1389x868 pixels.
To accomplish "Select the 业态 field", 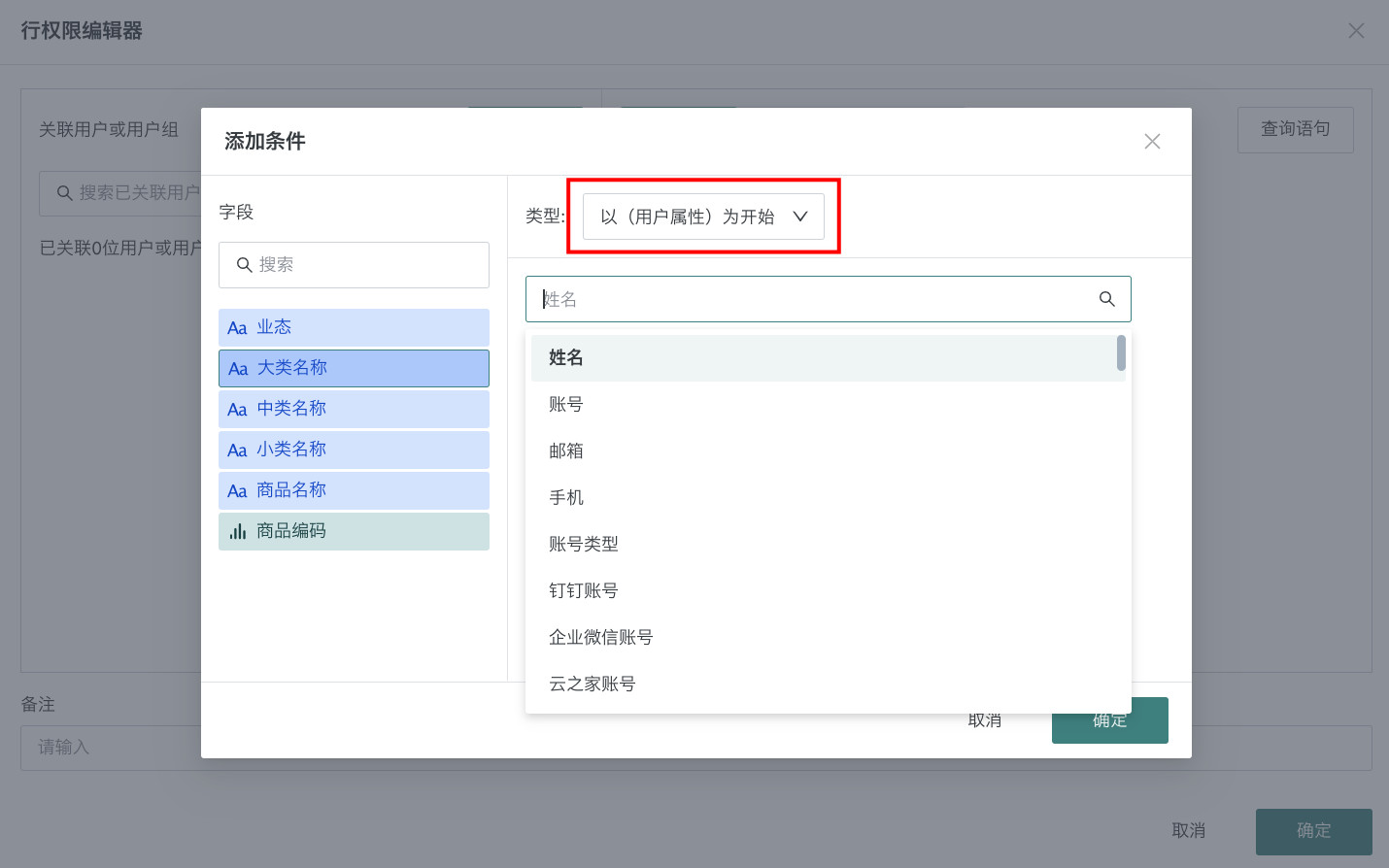I will coord(354,328).
